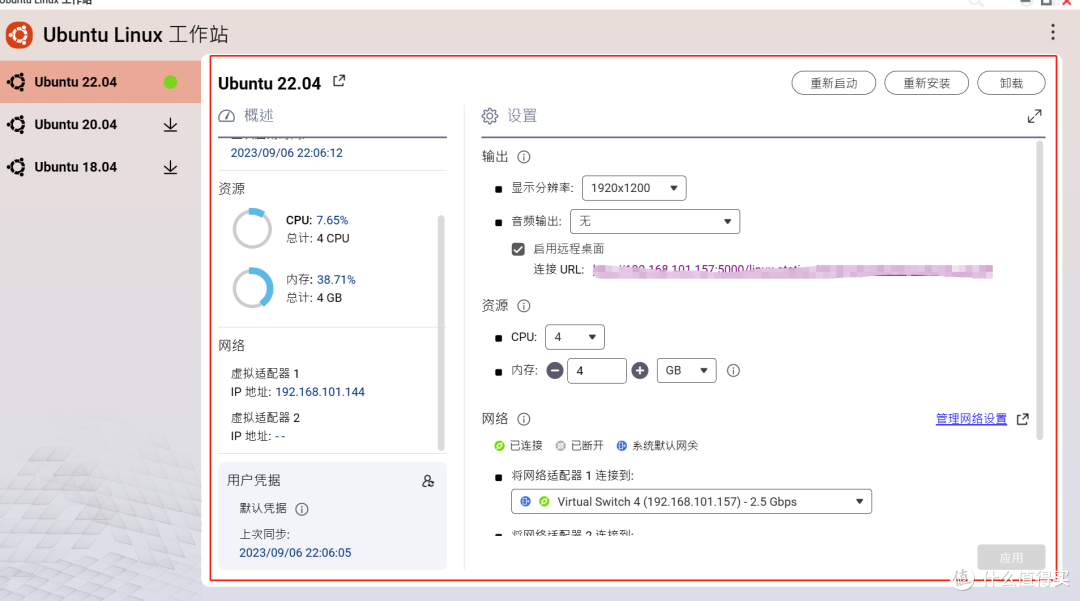Click the CPU usage ring gauge
This screenshot has width=1080, height=601.
click(x=252, y=229)
